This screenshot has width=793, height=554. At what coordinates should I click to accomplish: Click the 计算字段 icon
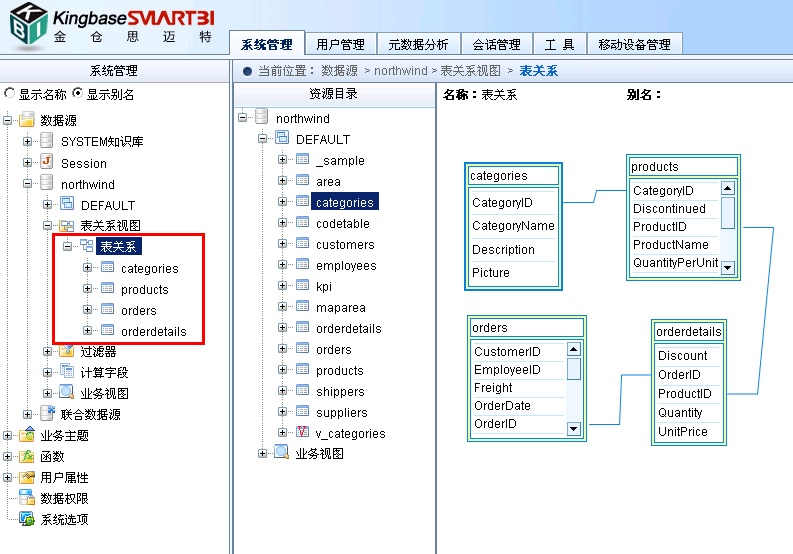pyautogui.click(x=67, y=371)
